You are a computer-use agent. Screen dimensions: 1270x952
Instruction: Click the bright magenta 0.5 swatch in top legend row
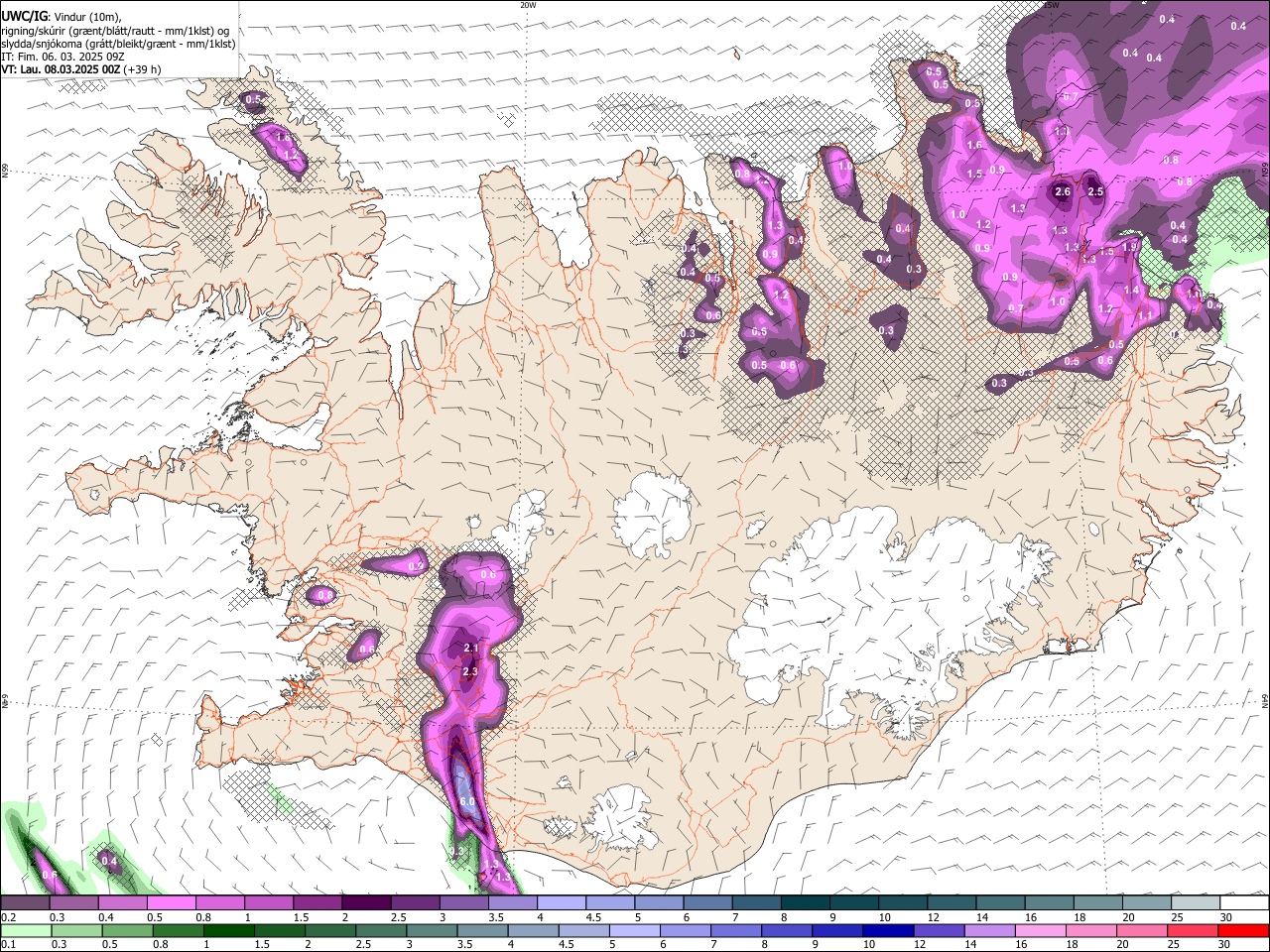pyautogui.click(x=172, y=903)
